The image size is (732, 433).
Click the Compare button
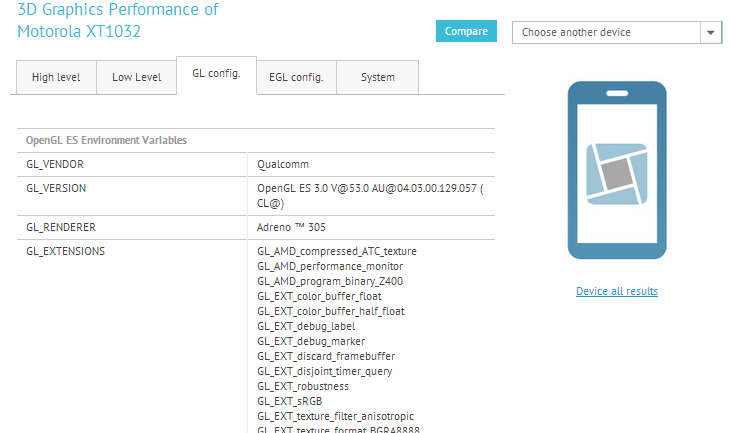pos(466,31)
